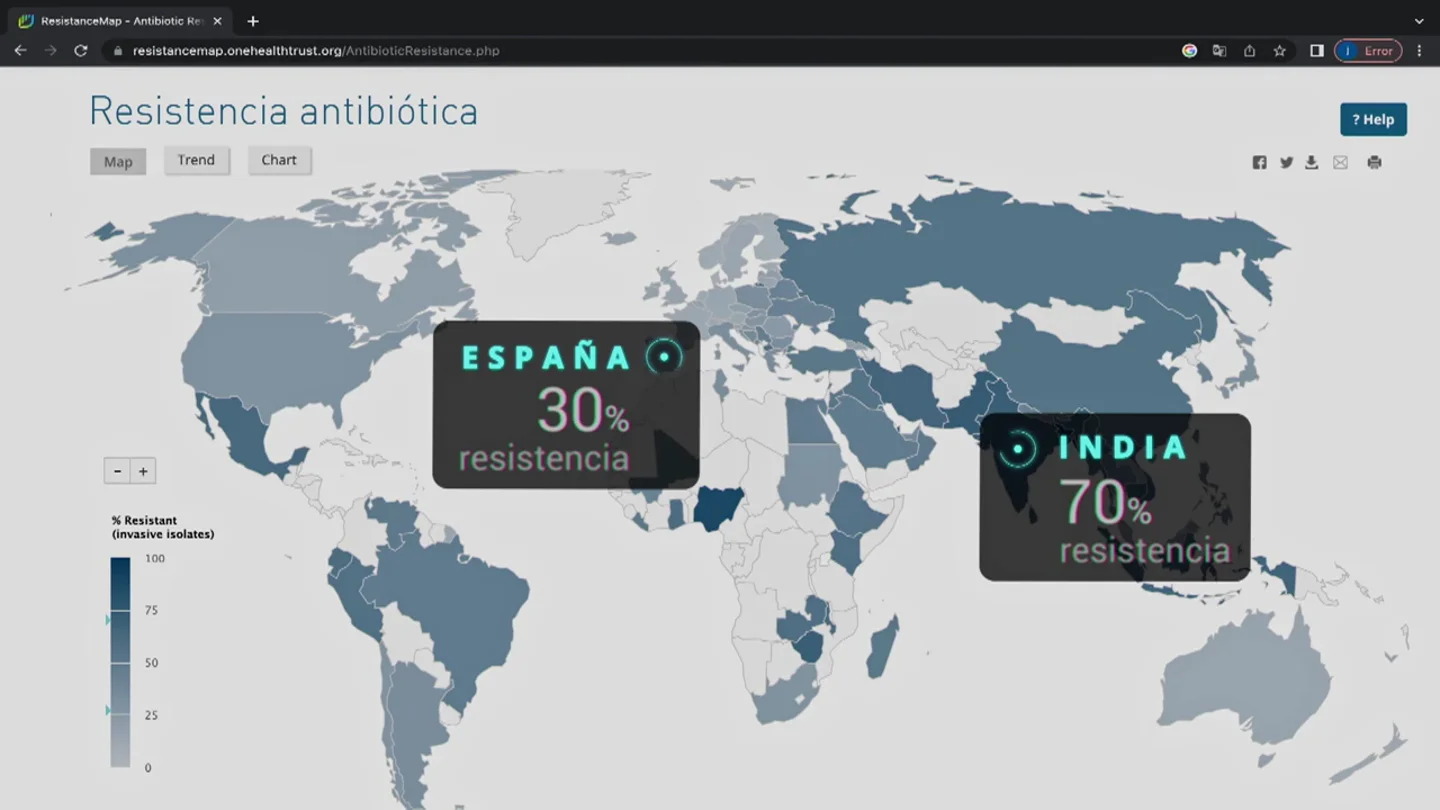Open the Help button
The image size is (1440, 810).
tap(1373, 119)
